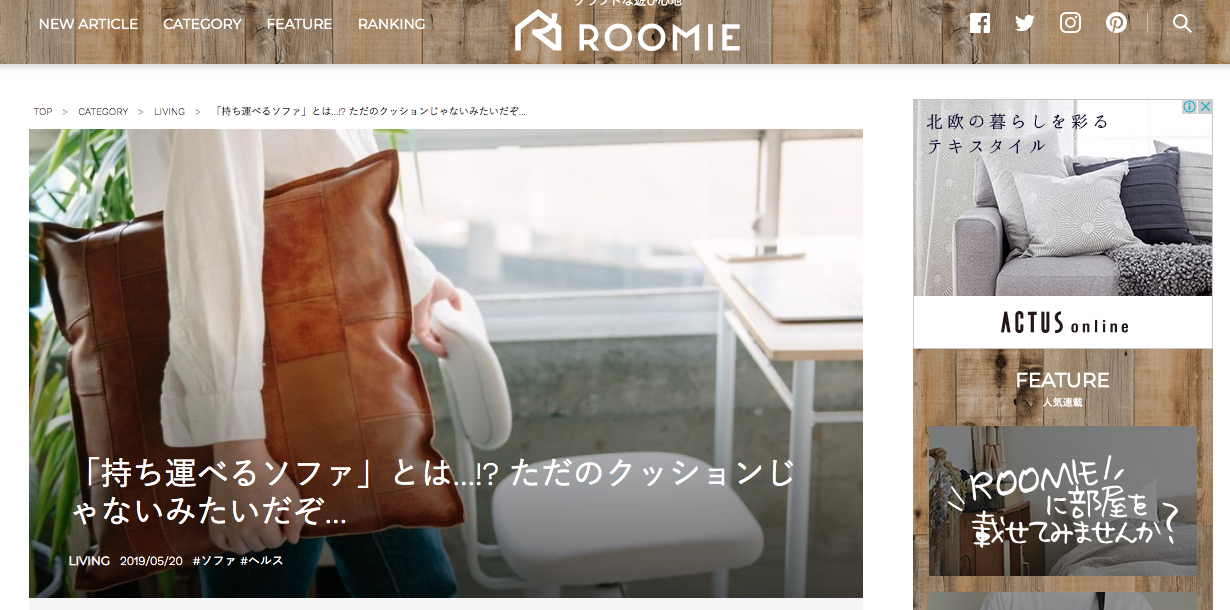Open the #ソファ hashtag
The image size is (1230, 610).
point(214,561)
